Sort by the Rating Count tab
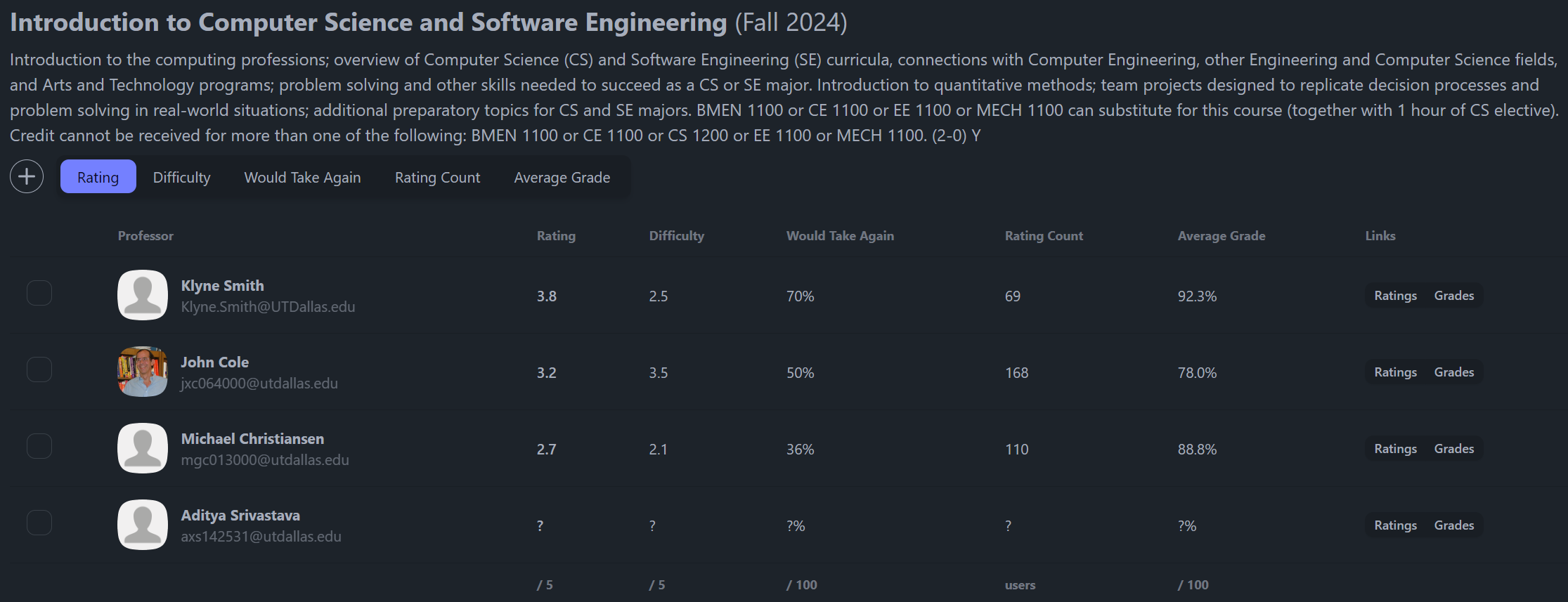The height and width of the screenshot is (602, 1568). tap(437, 177)
